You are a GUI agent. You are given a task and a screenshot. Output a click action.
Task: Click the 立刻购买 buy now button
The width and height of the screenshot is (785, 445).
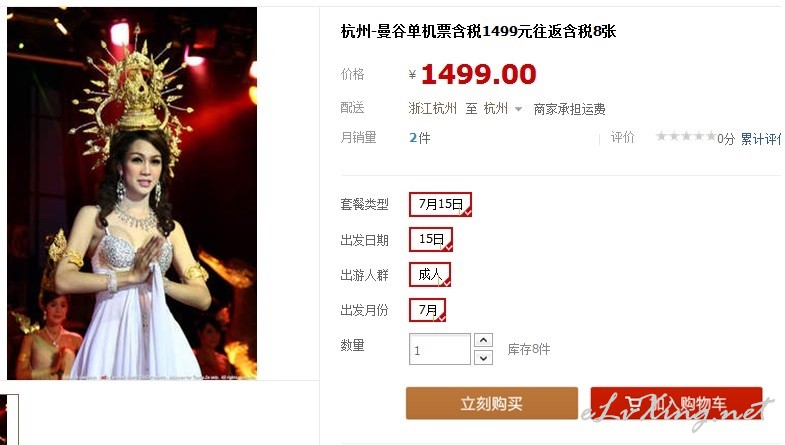[x=492, y=403]
